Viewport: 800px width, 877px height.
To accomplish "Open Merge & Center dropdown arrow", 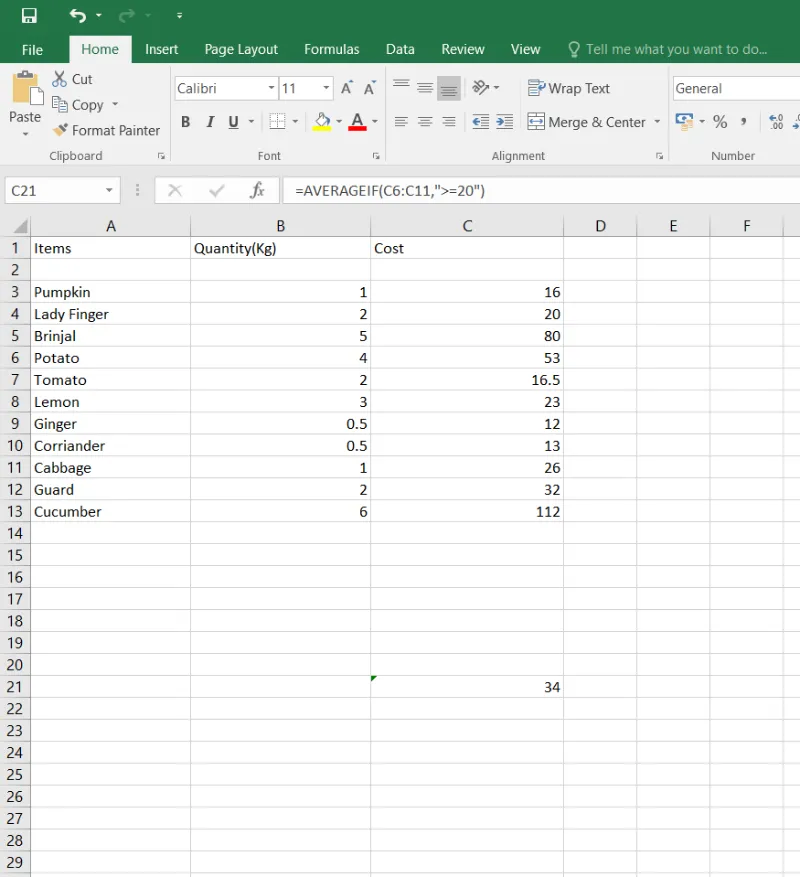I will [x=657, y=121].
